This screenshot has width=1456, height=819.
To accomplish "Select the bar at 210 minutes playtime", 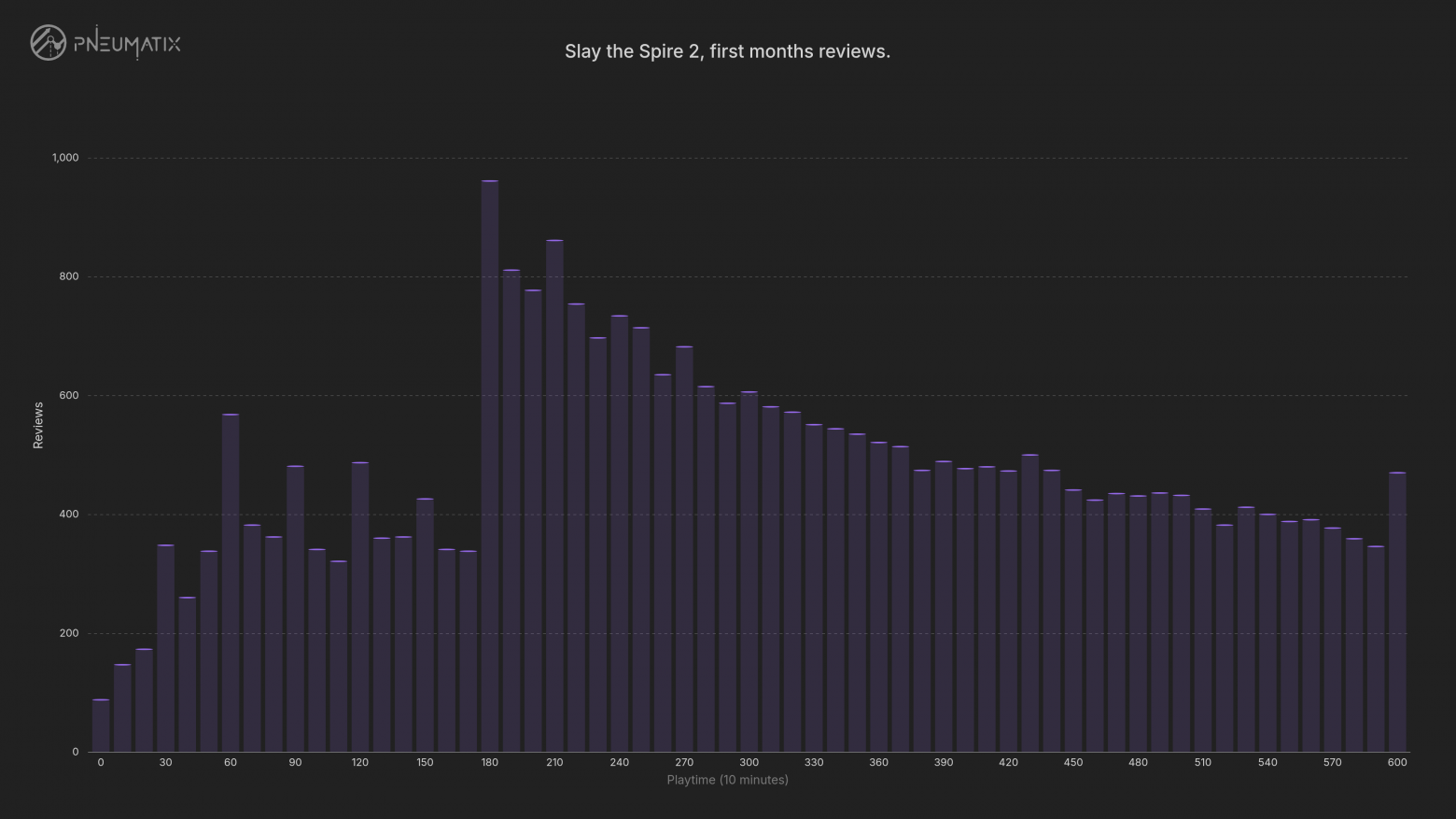I will pyautogui.click(x=554, y=496).
